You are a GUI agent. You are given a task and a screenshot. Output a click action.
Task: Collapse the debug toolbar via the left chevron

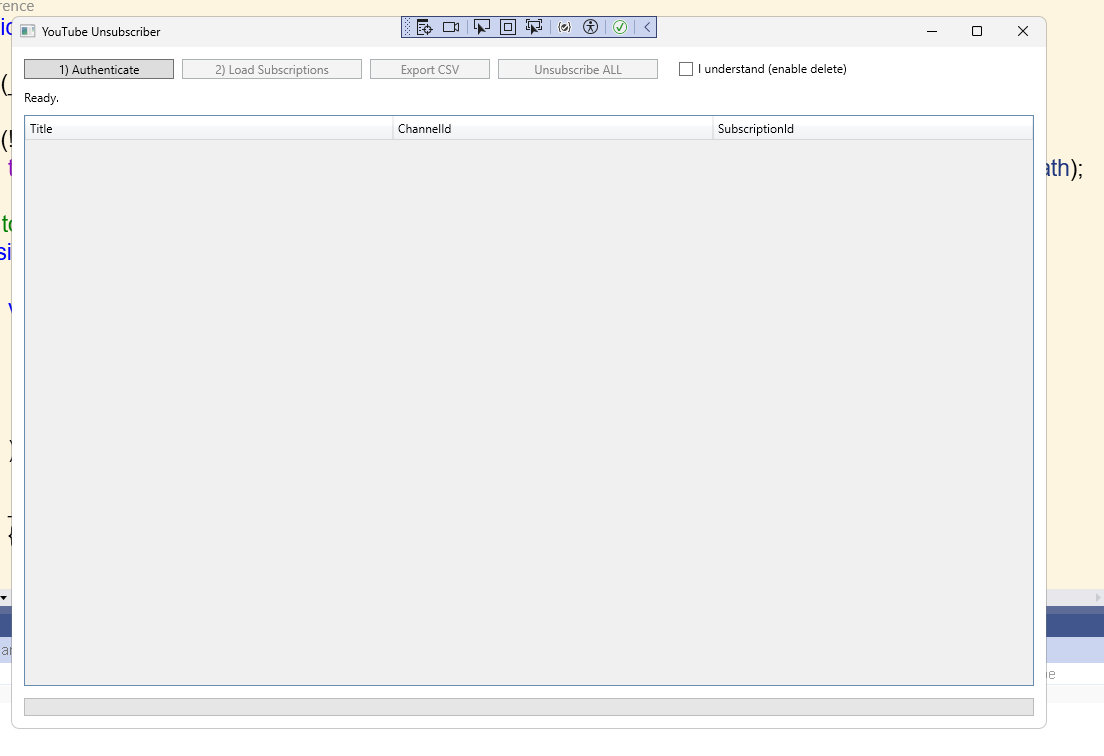(645, 27)
